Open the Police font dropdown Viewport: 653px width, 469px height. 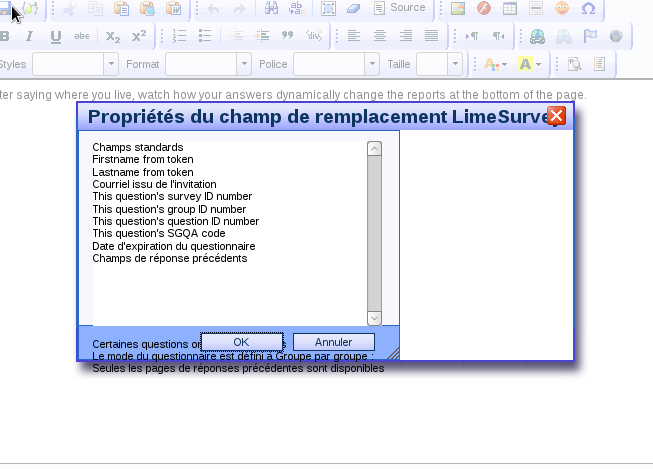(336, 64)
